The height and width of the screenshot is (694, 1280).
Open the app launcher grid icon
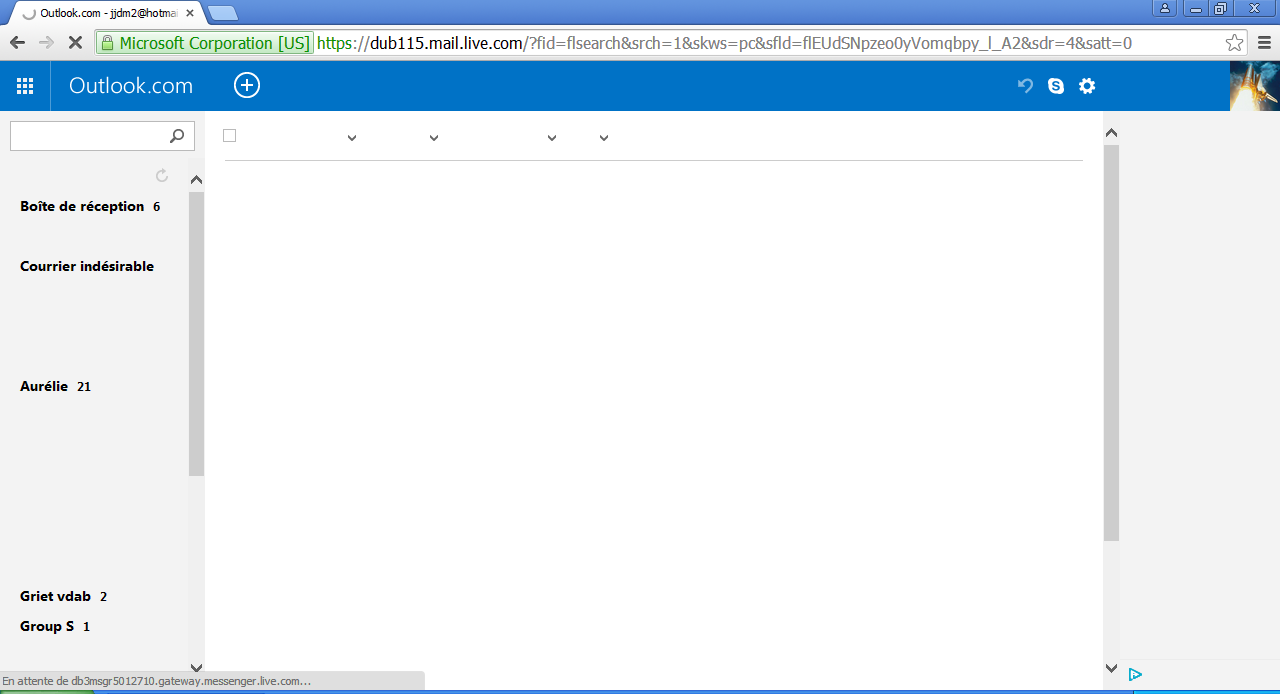pyautogui.click(x=25, y=86)
